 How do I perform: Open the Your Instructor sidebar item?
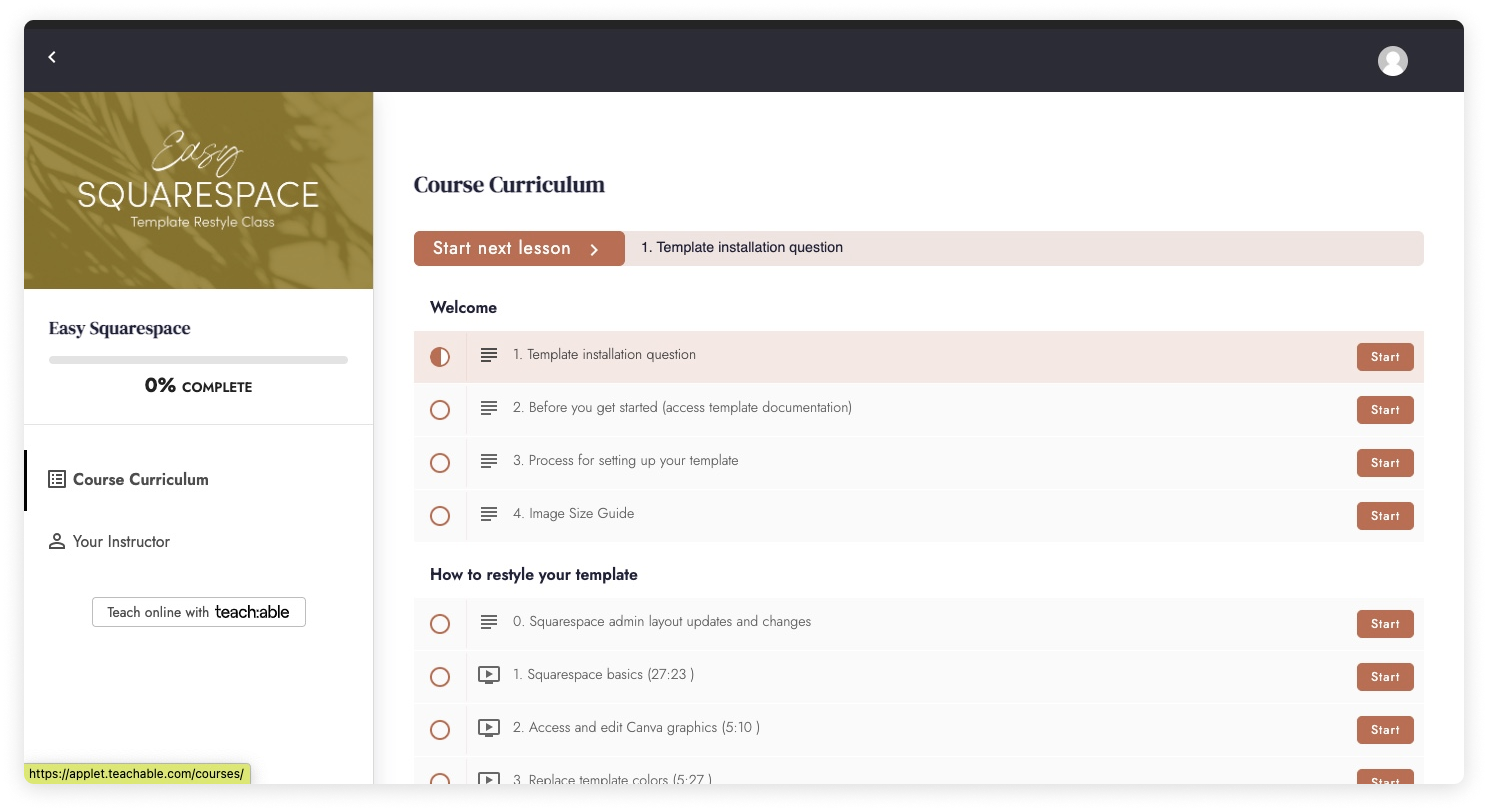(x=120, y=541)
